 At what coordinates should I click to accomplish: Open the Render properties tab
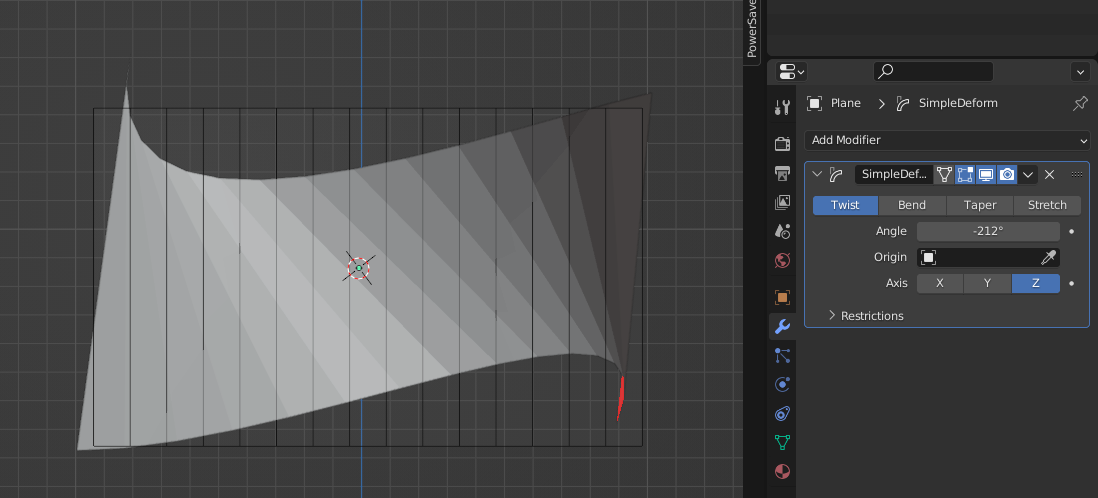click(x=783, y=144)
